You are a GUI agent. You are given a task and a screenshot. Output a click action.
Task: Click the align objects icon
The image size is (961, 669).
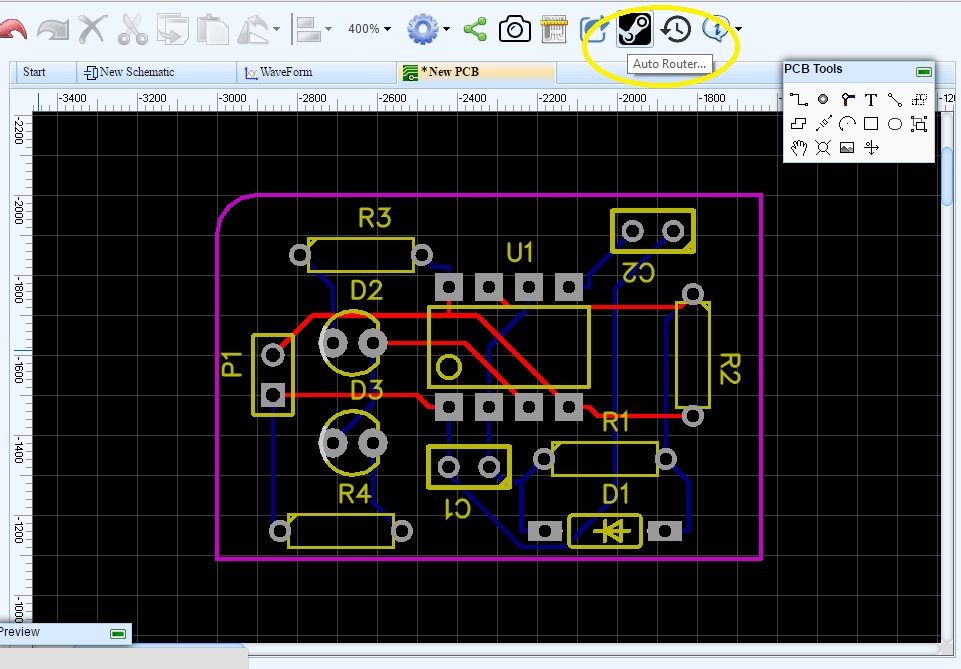309,29
